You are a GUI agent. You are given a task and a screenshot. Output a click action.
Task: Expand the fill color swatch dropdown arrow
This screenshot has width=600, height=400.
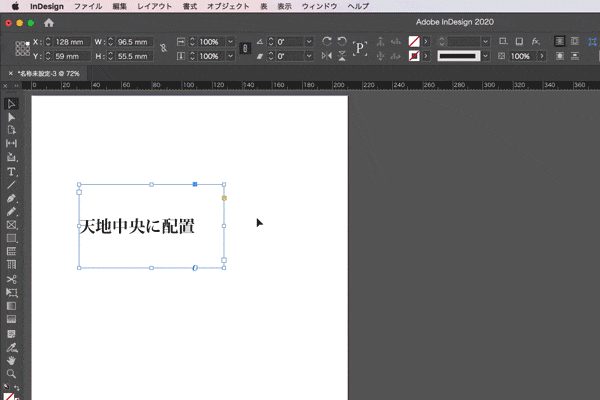coord(427,42)
